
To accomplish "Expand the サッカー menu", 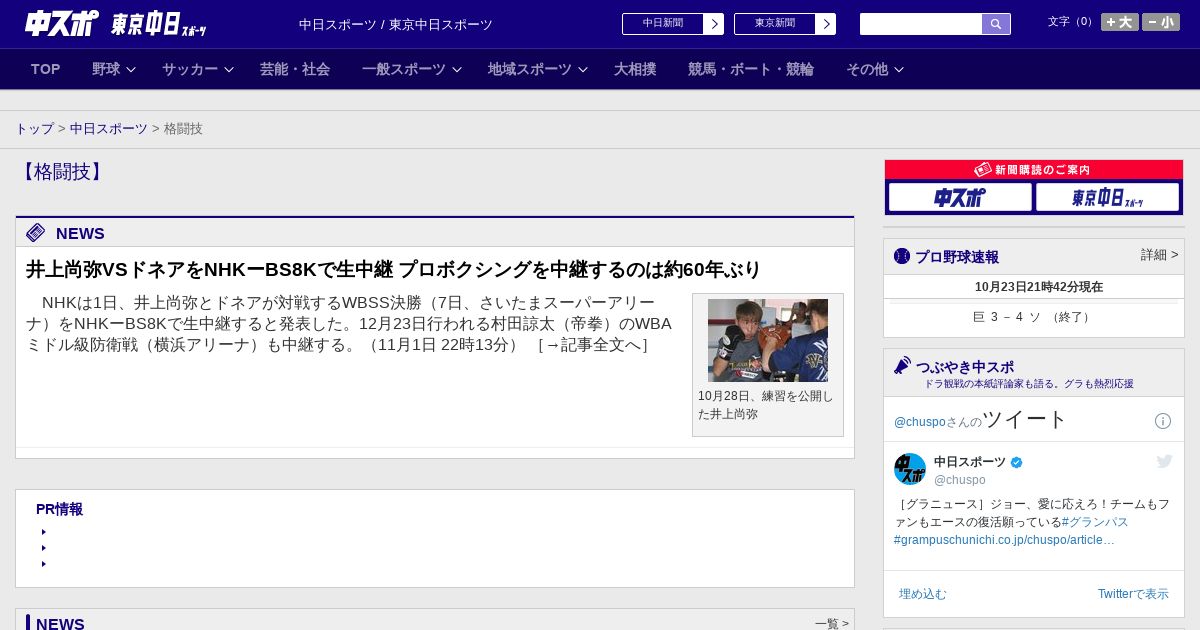I will click(x=198, y=69).
